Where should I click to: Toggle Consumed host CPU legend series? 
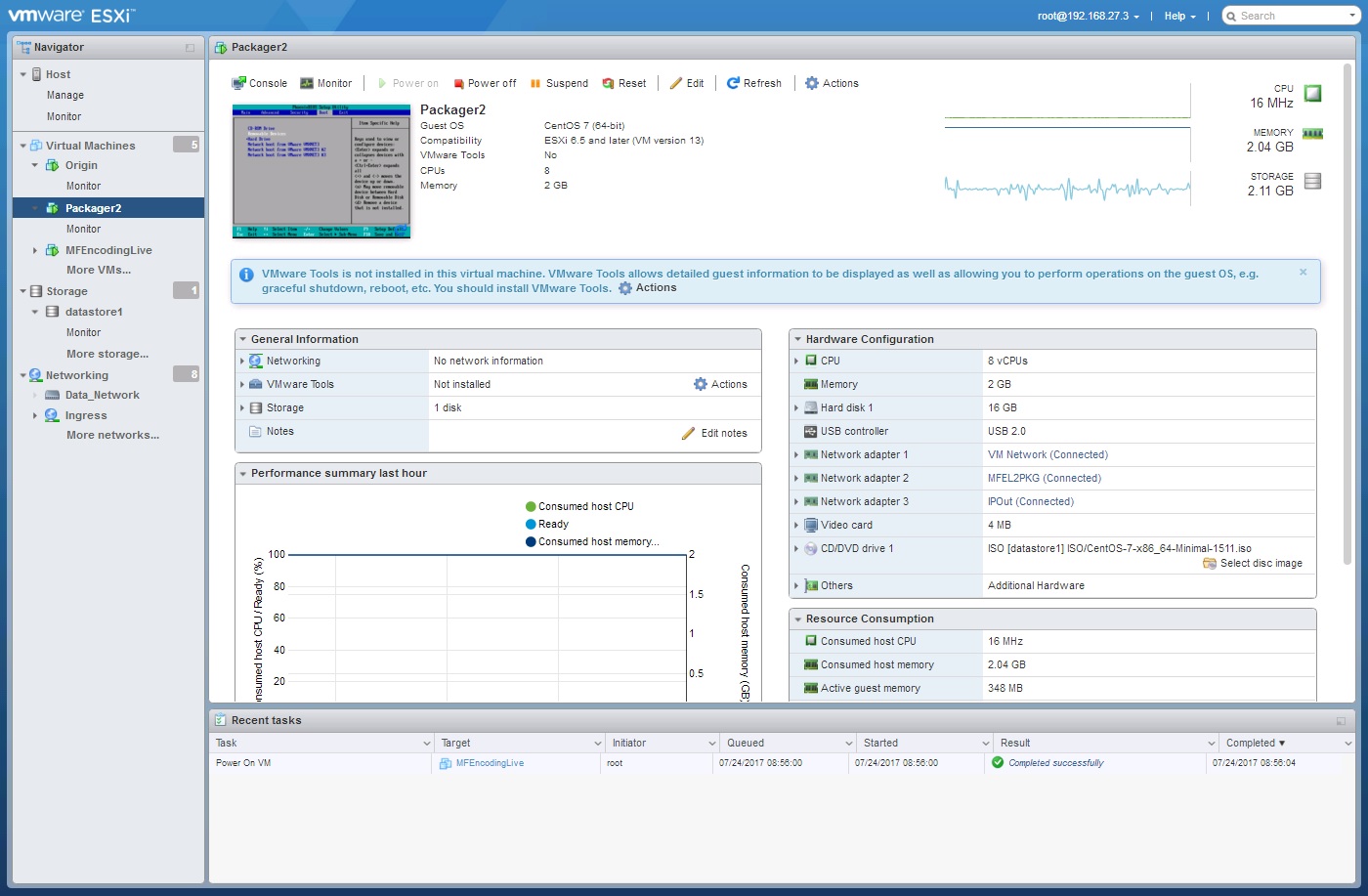(x=579, y=506)
